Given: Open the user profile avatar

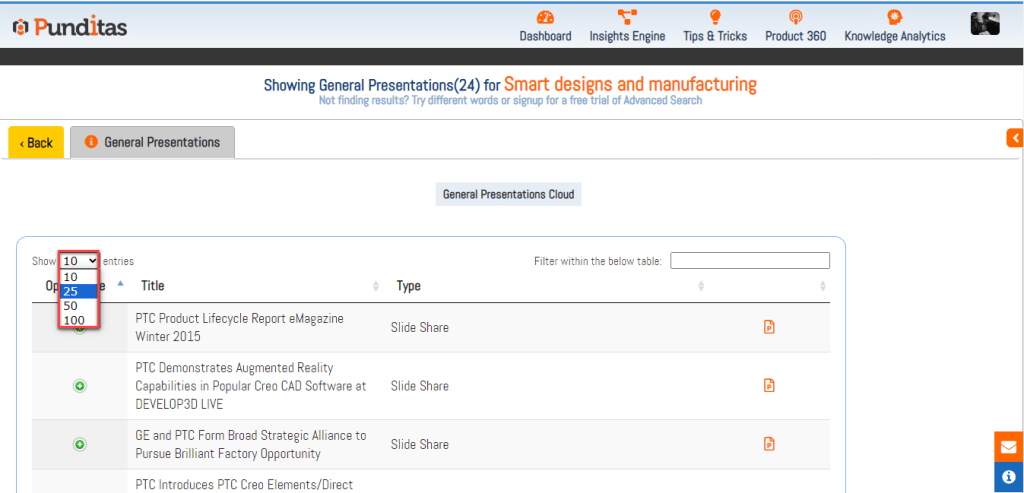Looking at the screenshot, I should coord(985,24).
